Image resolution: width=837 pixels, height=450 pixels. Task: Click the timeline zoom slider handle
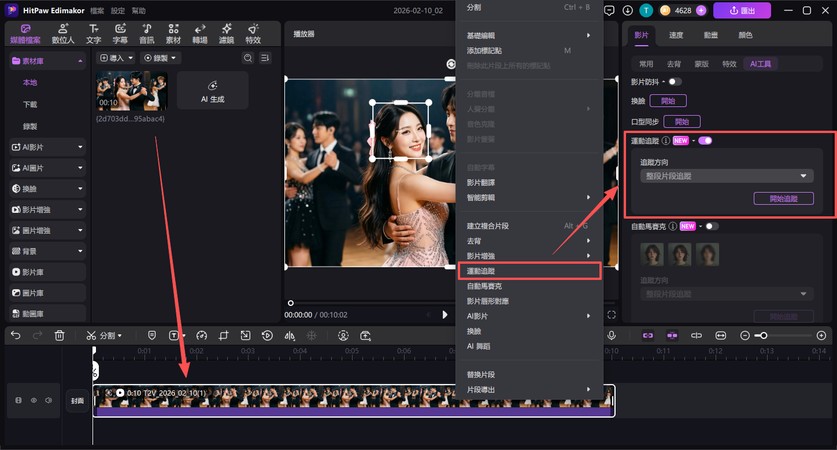point(764,335)
